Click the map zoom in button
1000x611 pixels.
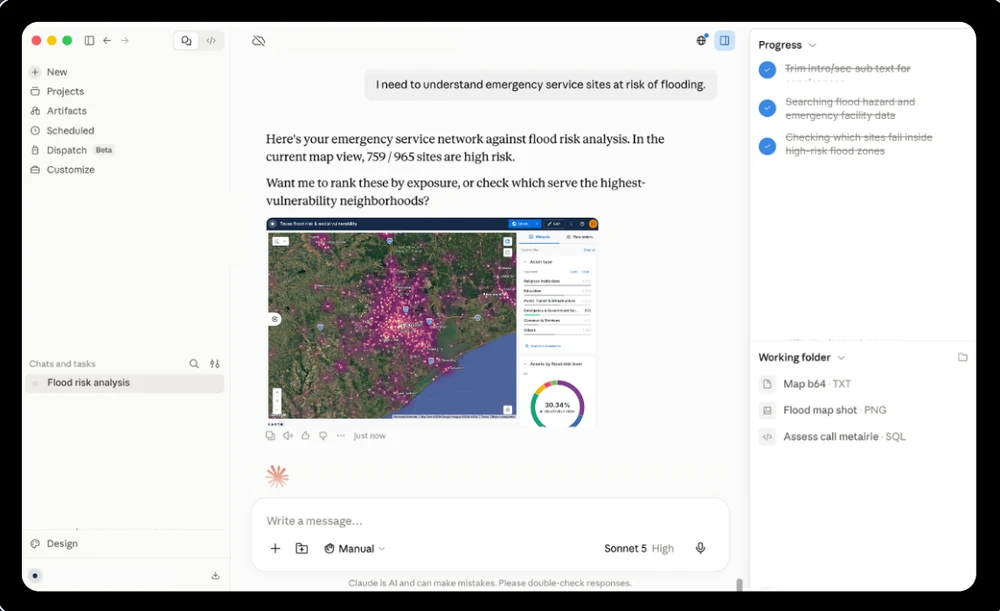(x=277, y=394)
